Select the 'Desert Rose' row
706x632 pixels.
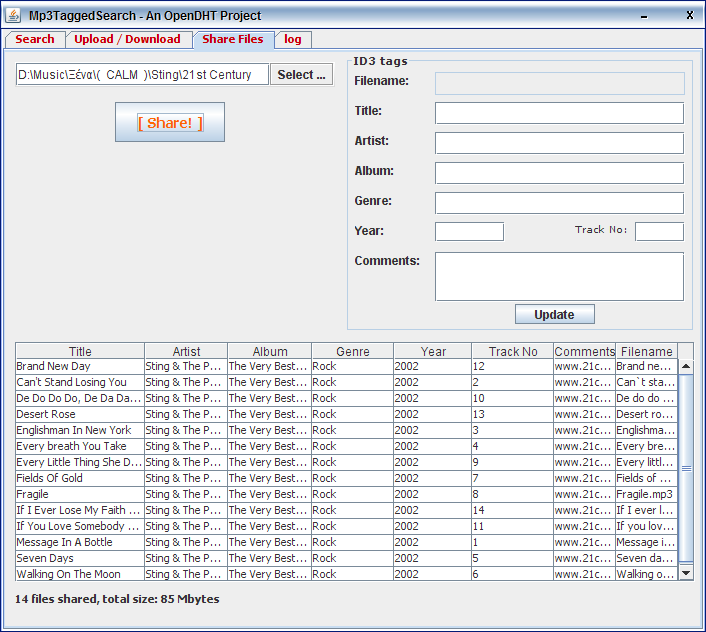(346, 414)
